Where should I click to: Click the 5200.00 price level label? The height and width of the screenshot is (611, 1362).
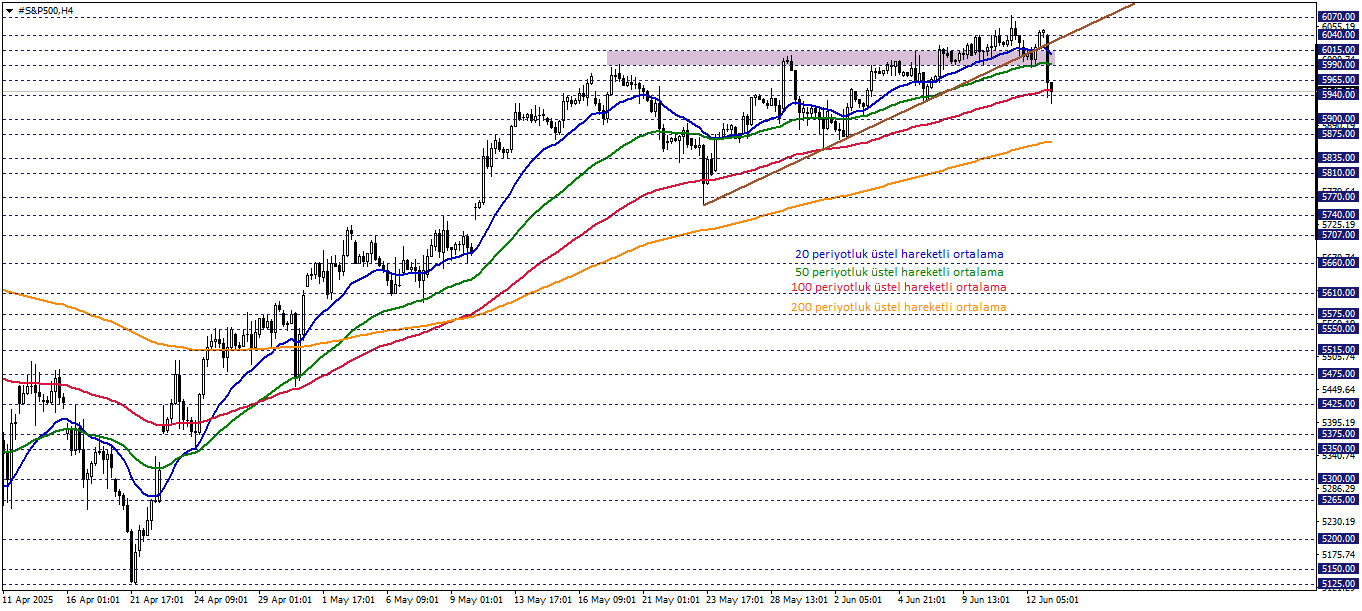(x=1338, y=539)
